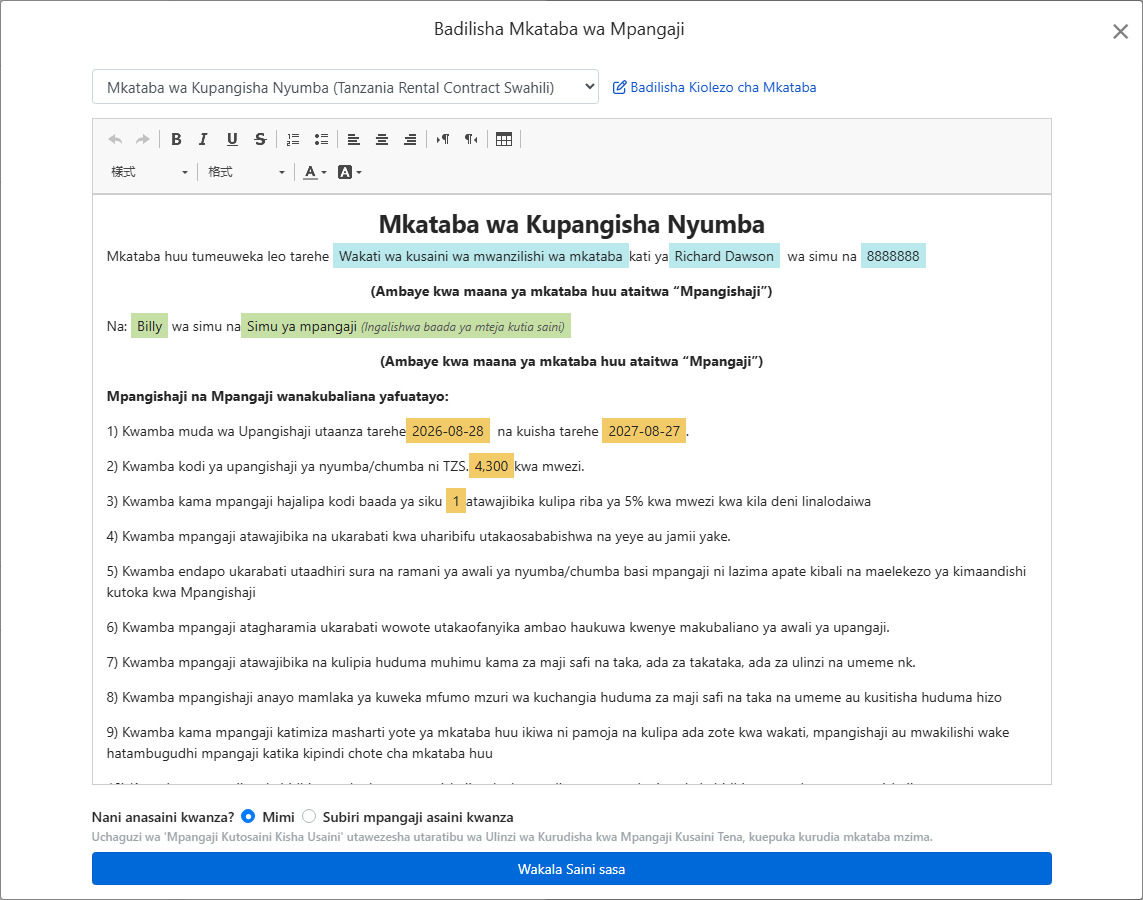This screenshot has width=1143, height=900.
Task: Open the paragraph styles dropdown
Action: pos(149,172)
